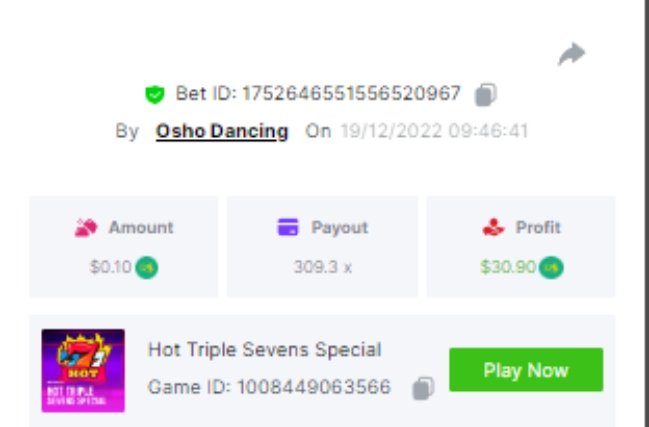Click the currency coin beside $0.10
The width and height of the screenshot is (649, 427).
148,268
